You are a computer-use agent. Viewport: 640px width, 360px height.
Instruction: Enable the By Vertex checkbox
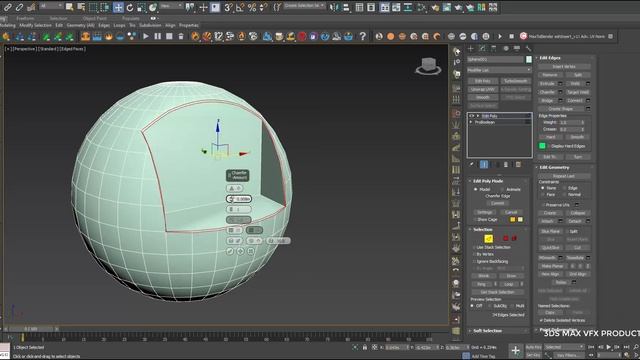tap(474, 254)
